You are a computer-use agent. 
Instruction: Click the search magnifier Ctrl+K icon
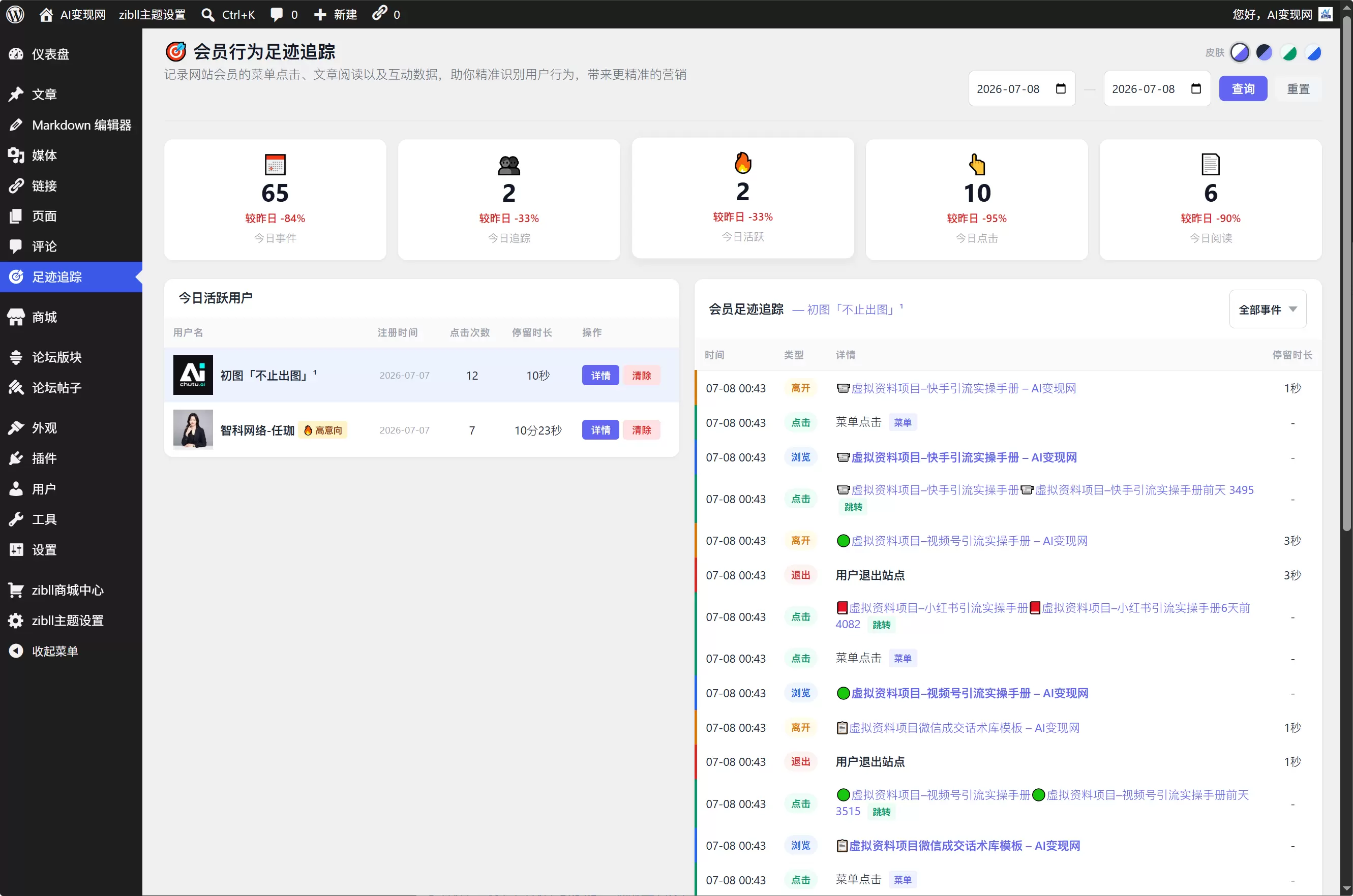pos(208,15)
